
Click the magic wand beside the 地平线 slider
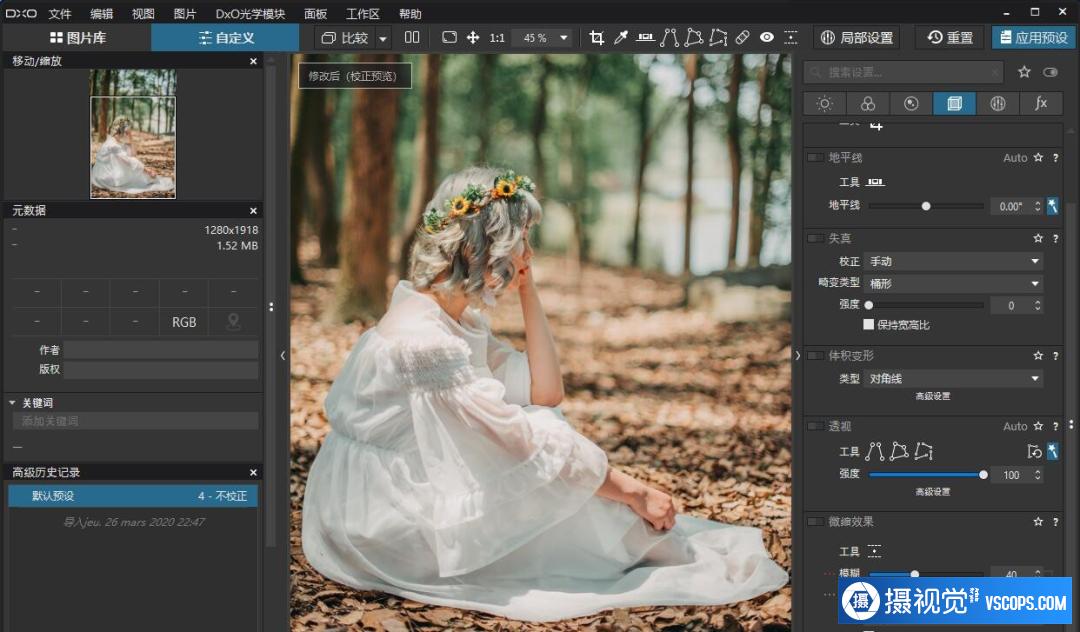1052,206
